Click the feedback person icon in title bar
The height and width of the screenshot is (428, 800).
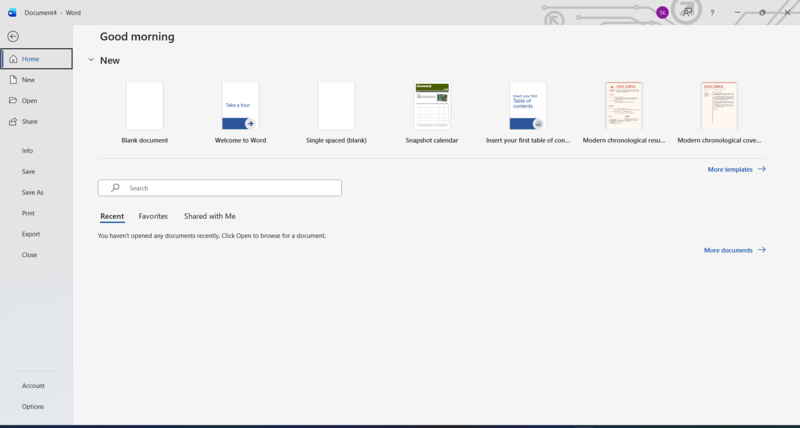coord(688,12)
